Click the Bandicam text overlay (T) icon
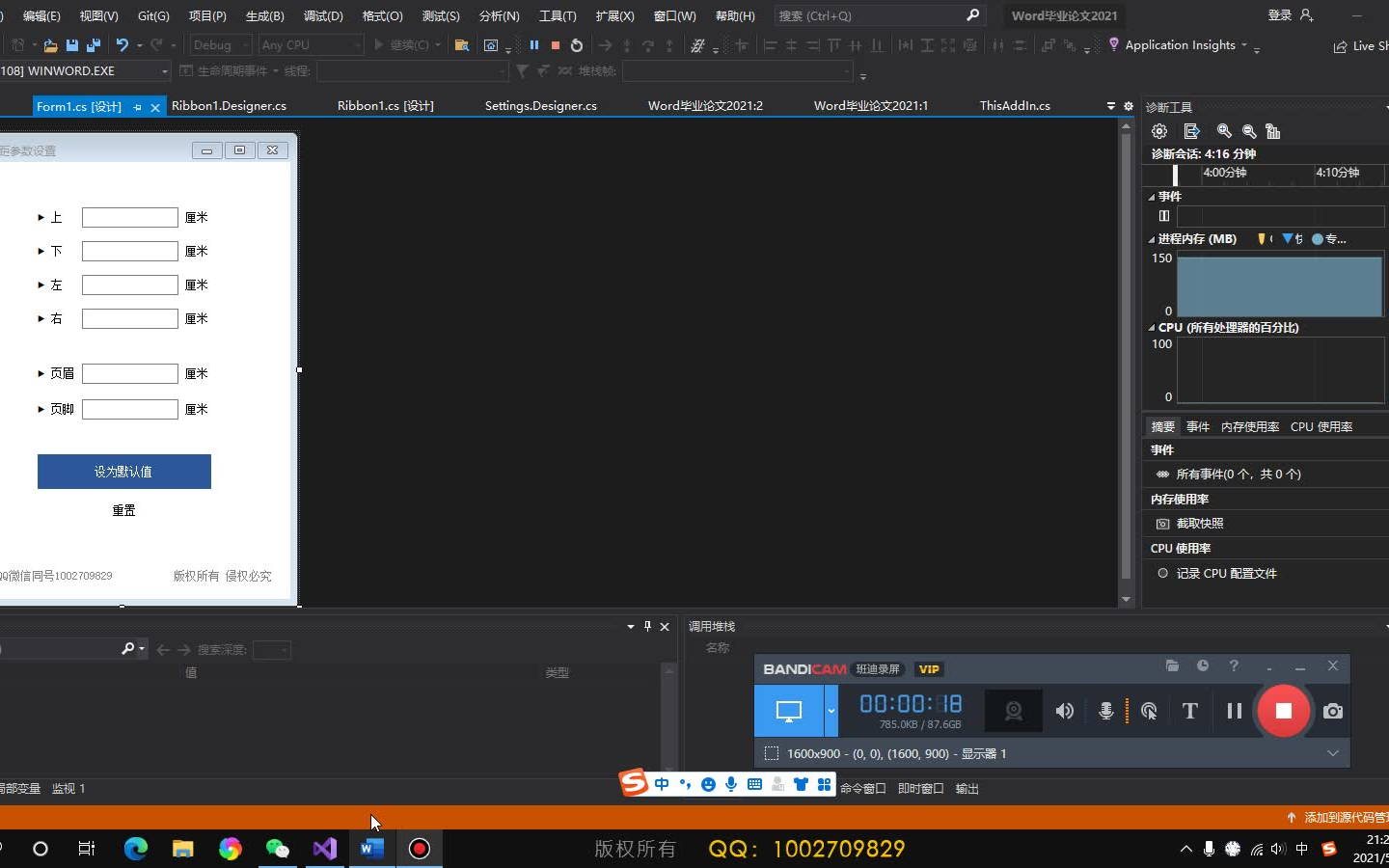This screenshot has width=1389, height=868. (x=1189, y=711)
